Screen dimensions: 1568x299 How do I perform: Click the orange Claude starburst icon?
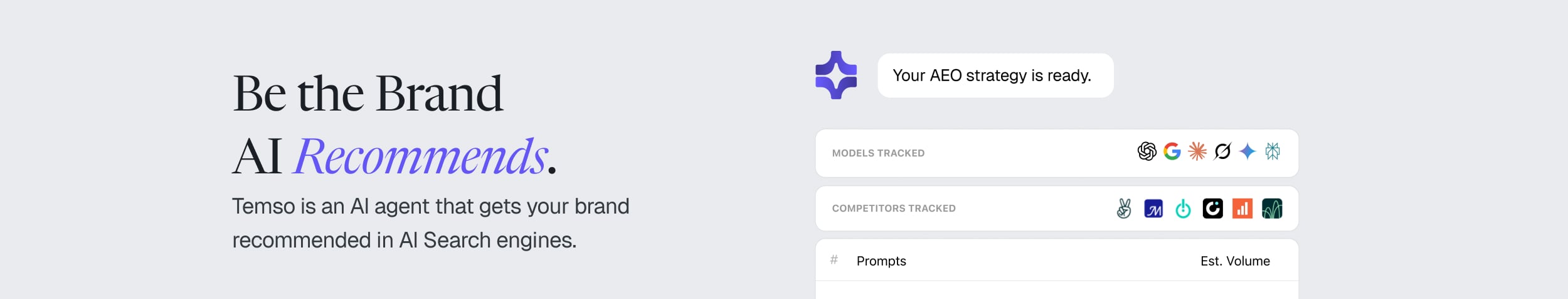(1197, 151)
